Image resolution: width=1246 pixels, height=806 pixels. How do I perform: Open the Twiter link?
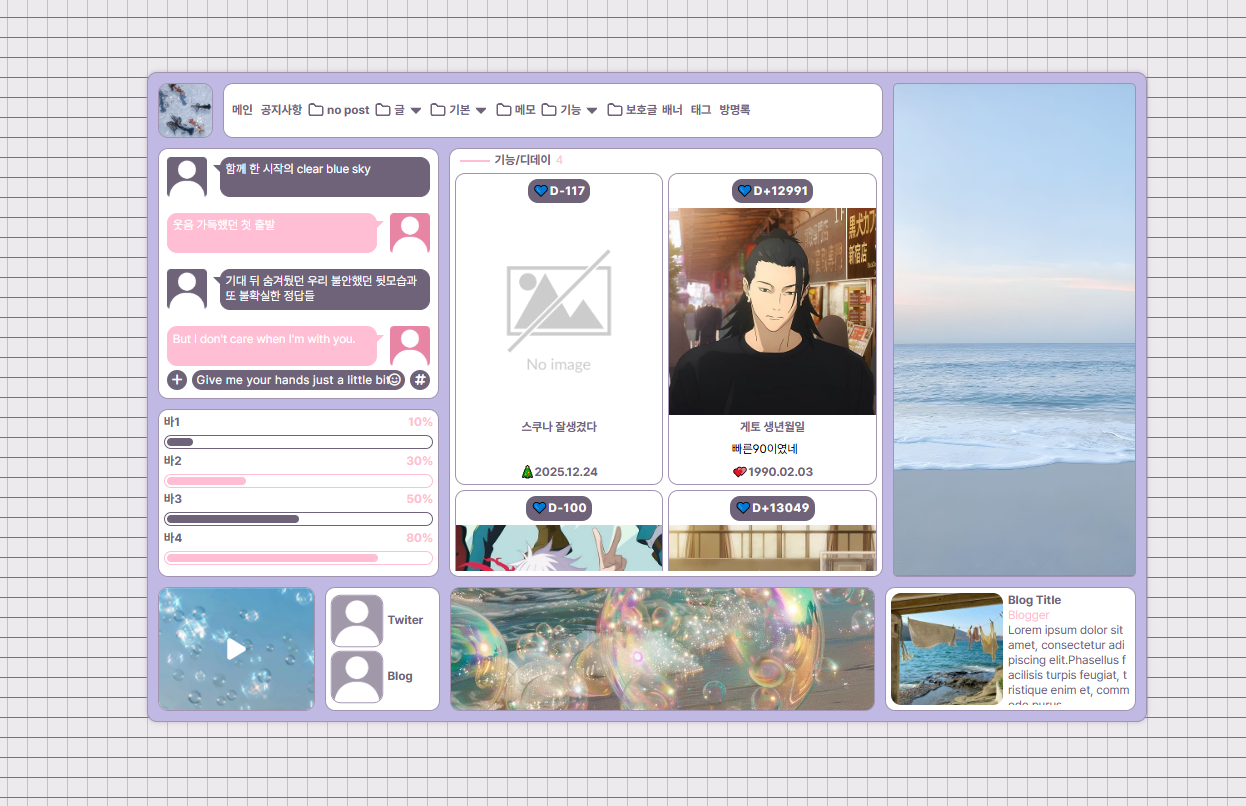[x=405, y=620]
